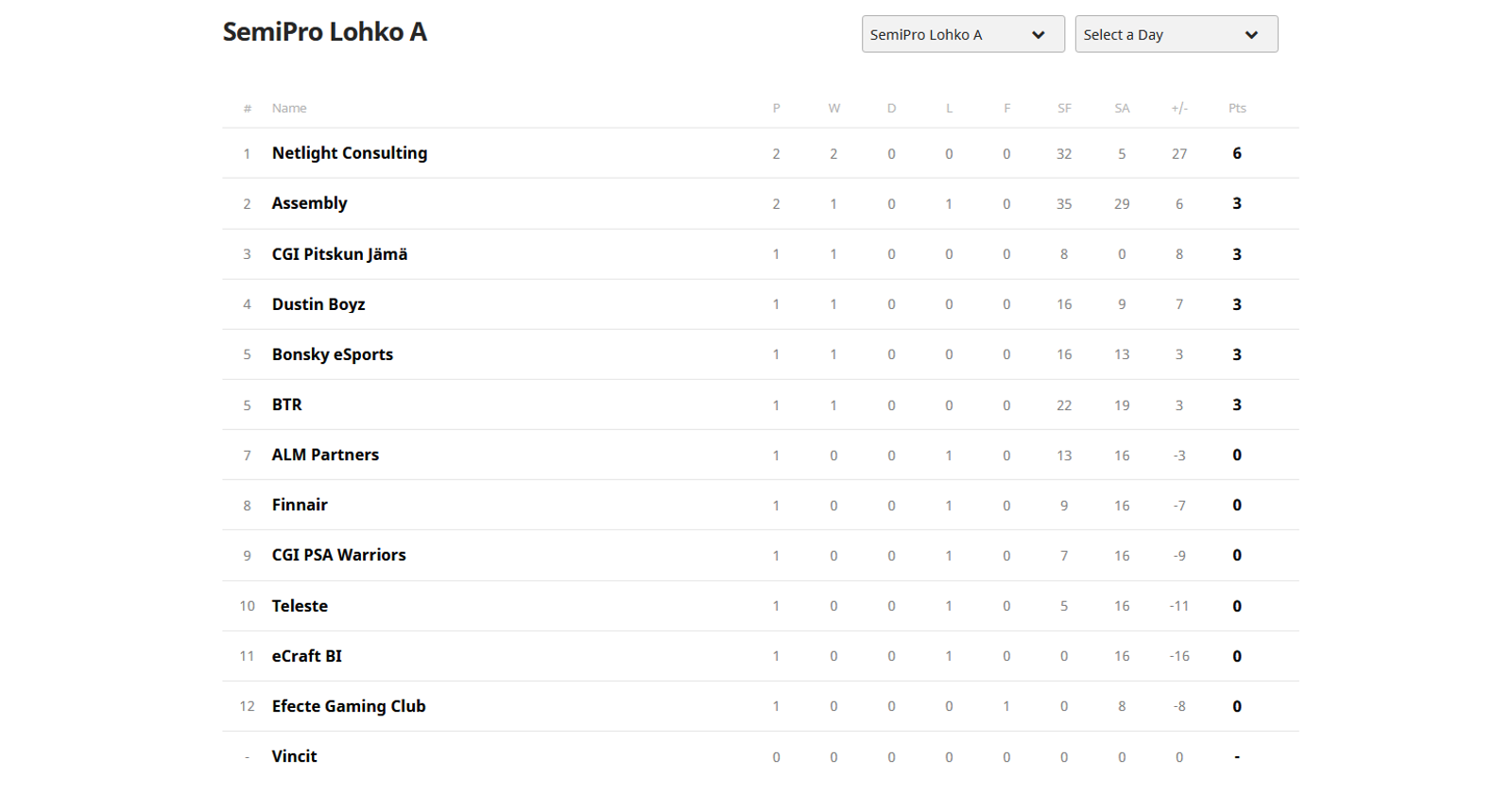1512x794 pixels.
Task: Open the eCraft BI team entry
Action: [x=306, y=656]
